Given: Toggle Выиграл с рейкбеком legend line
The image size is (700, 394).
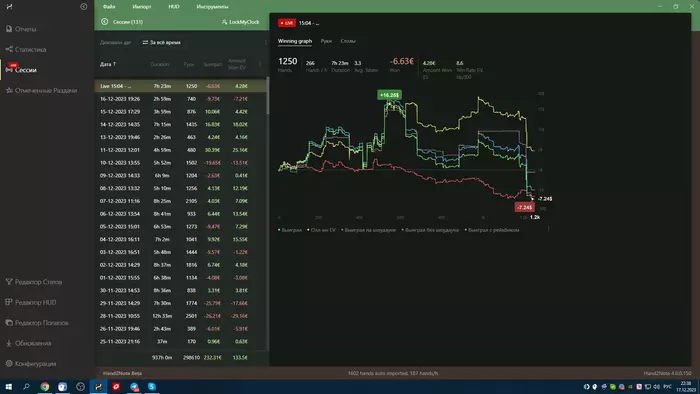Looking at the screenshot, I should 492,230.
